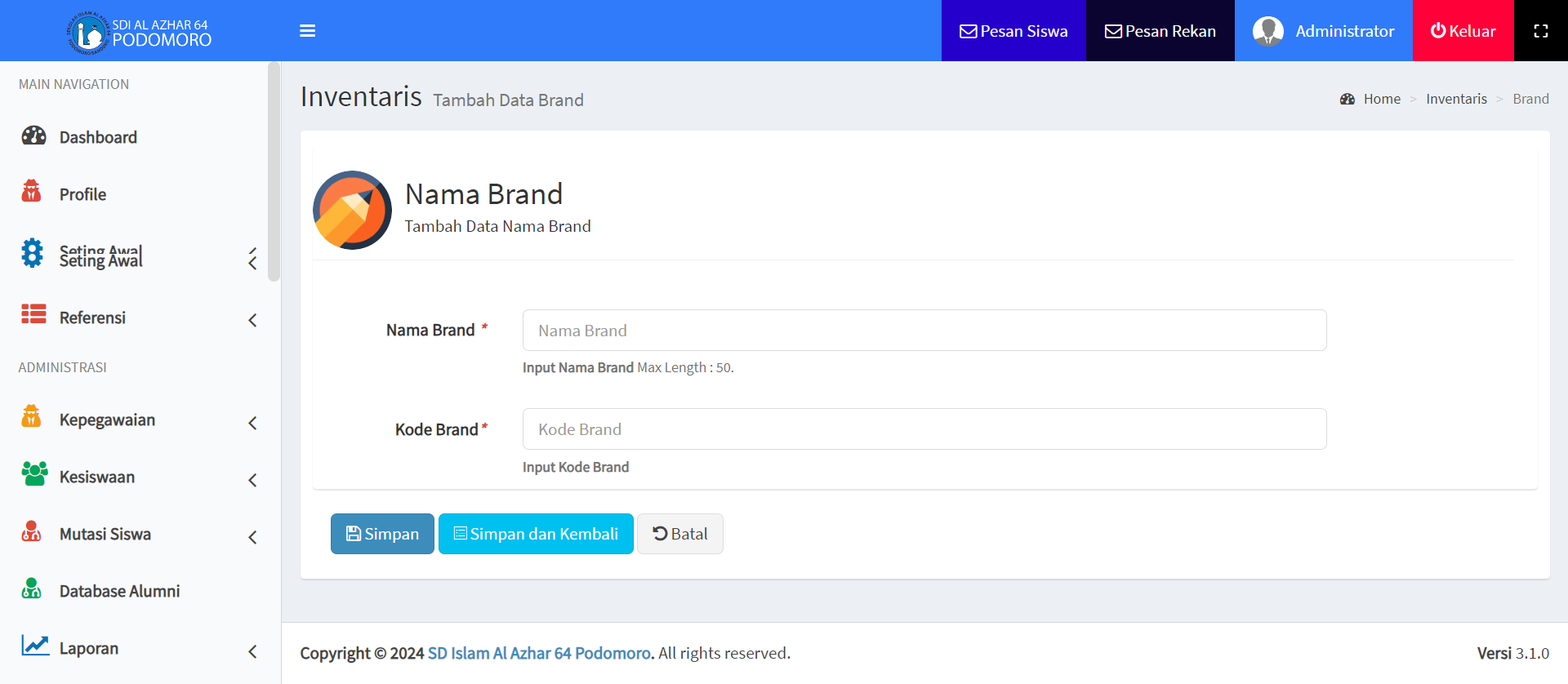Expand the Seting Awal chevron
The height and width of the screenshot is (684, 1568).
252,260
